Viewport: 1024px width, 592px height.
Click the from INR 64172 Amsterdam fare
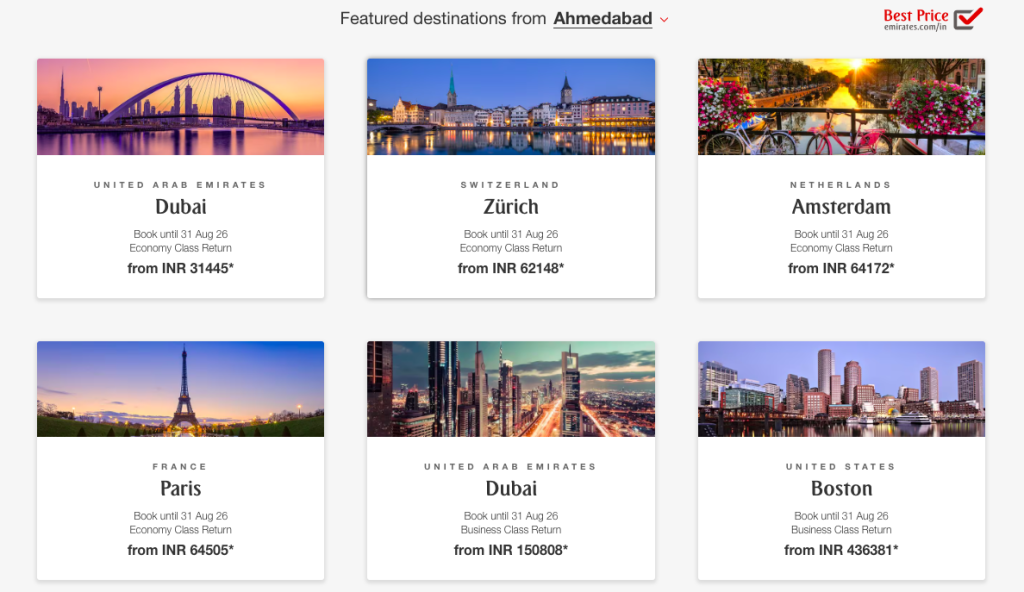tap(841, 269)
